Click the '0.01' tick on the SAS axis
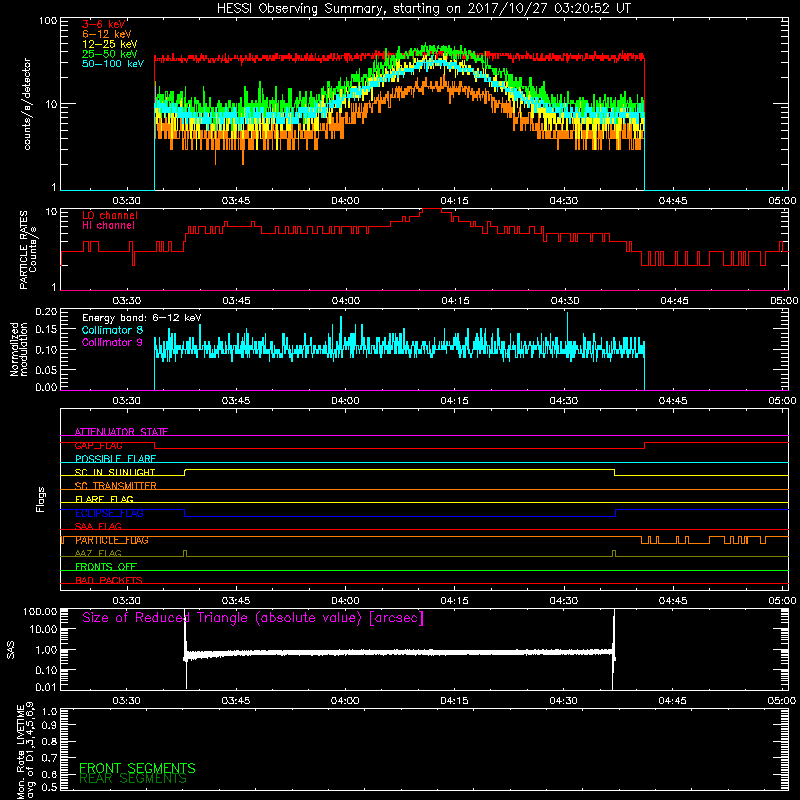Screen dimensions: 800x800 46,687
